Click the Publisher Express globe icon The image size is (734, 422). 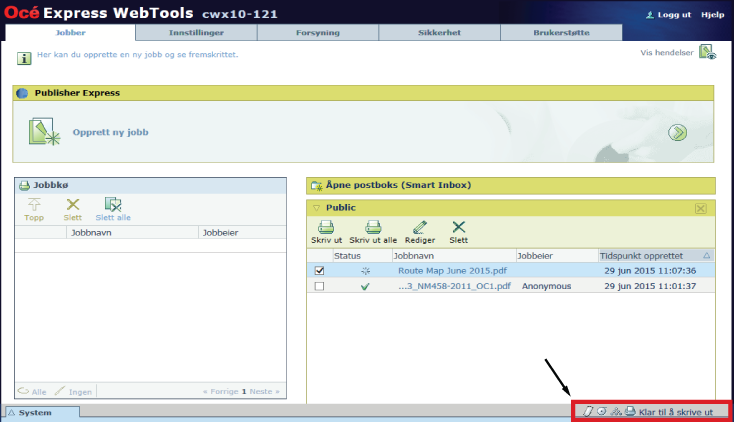tap(22, 93)
